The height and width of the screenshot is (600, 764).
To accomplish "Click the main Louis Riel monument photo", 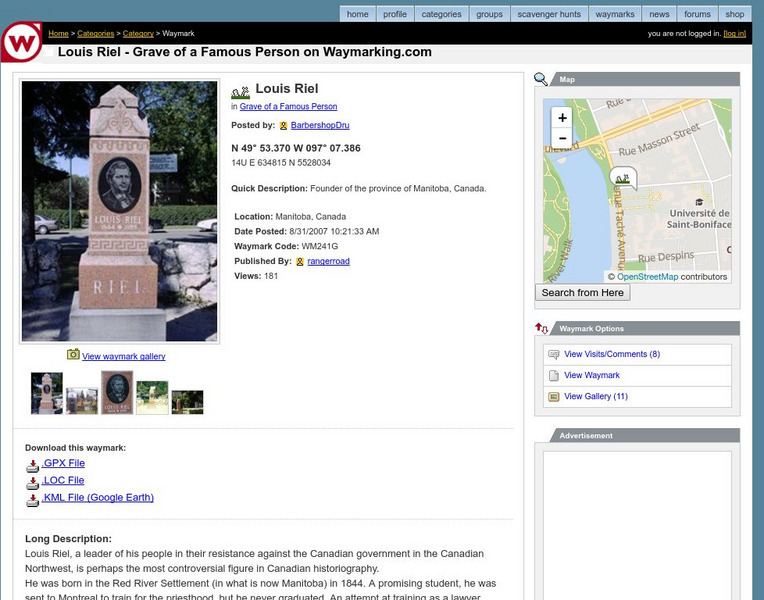I will 119,211.
